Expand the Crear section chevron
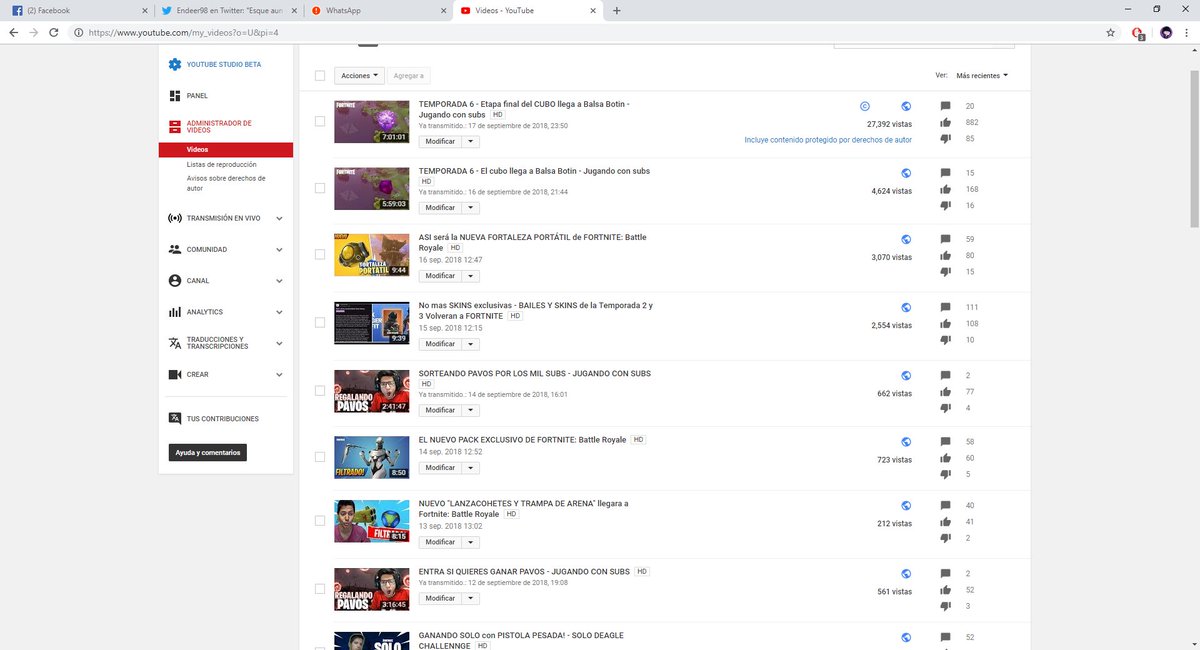Screen dimensions: 1200x650 click(279, 374)
